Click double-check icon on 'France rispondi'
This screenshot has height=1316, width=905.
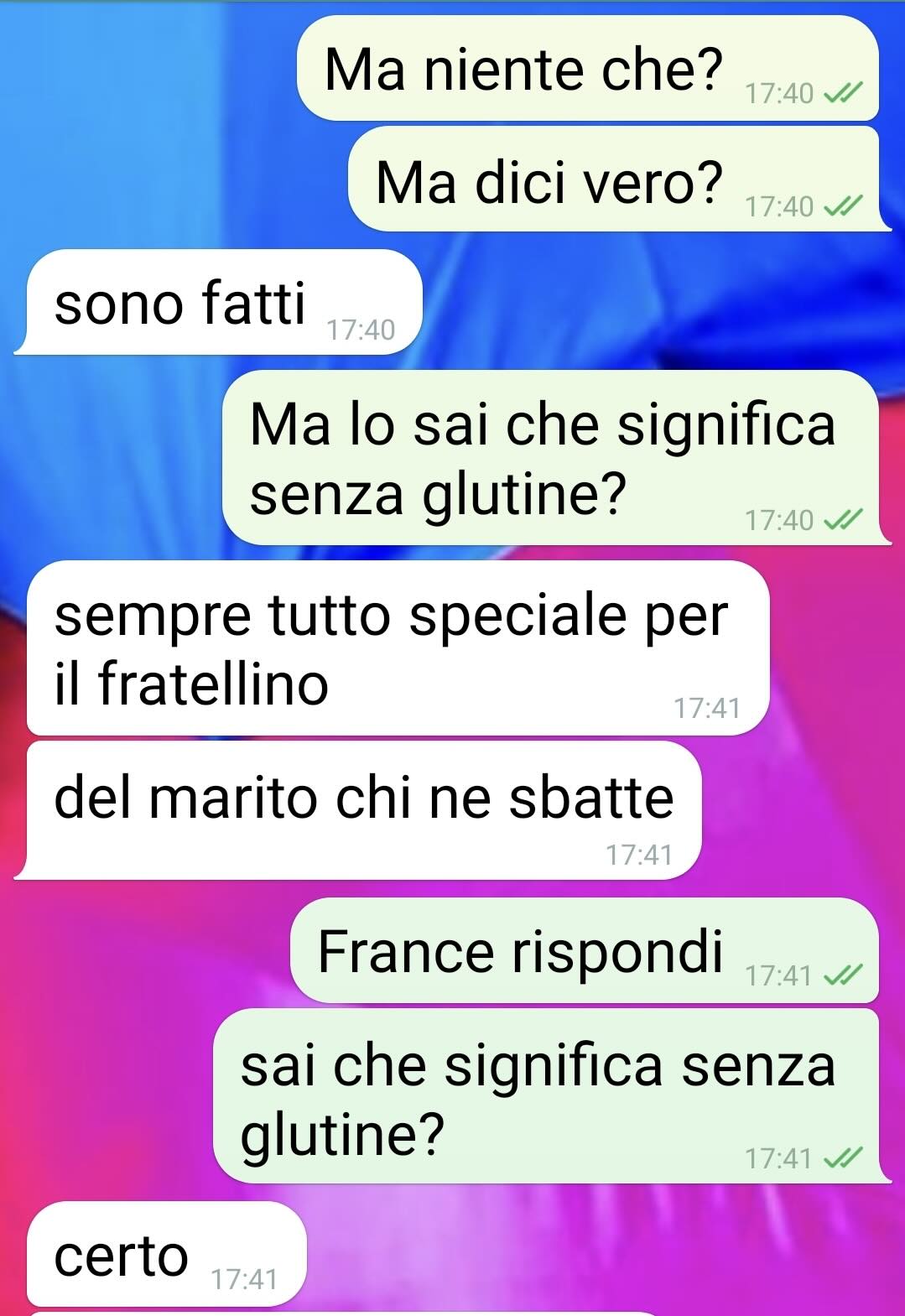pos(842,976)
